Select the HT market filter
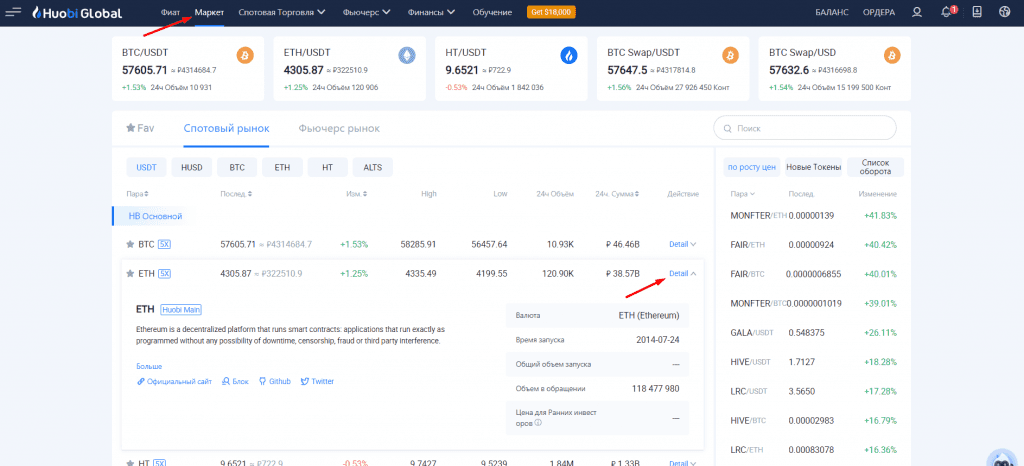The height and width of the screenshot is (466, 1024). click(x=327, y=167)
